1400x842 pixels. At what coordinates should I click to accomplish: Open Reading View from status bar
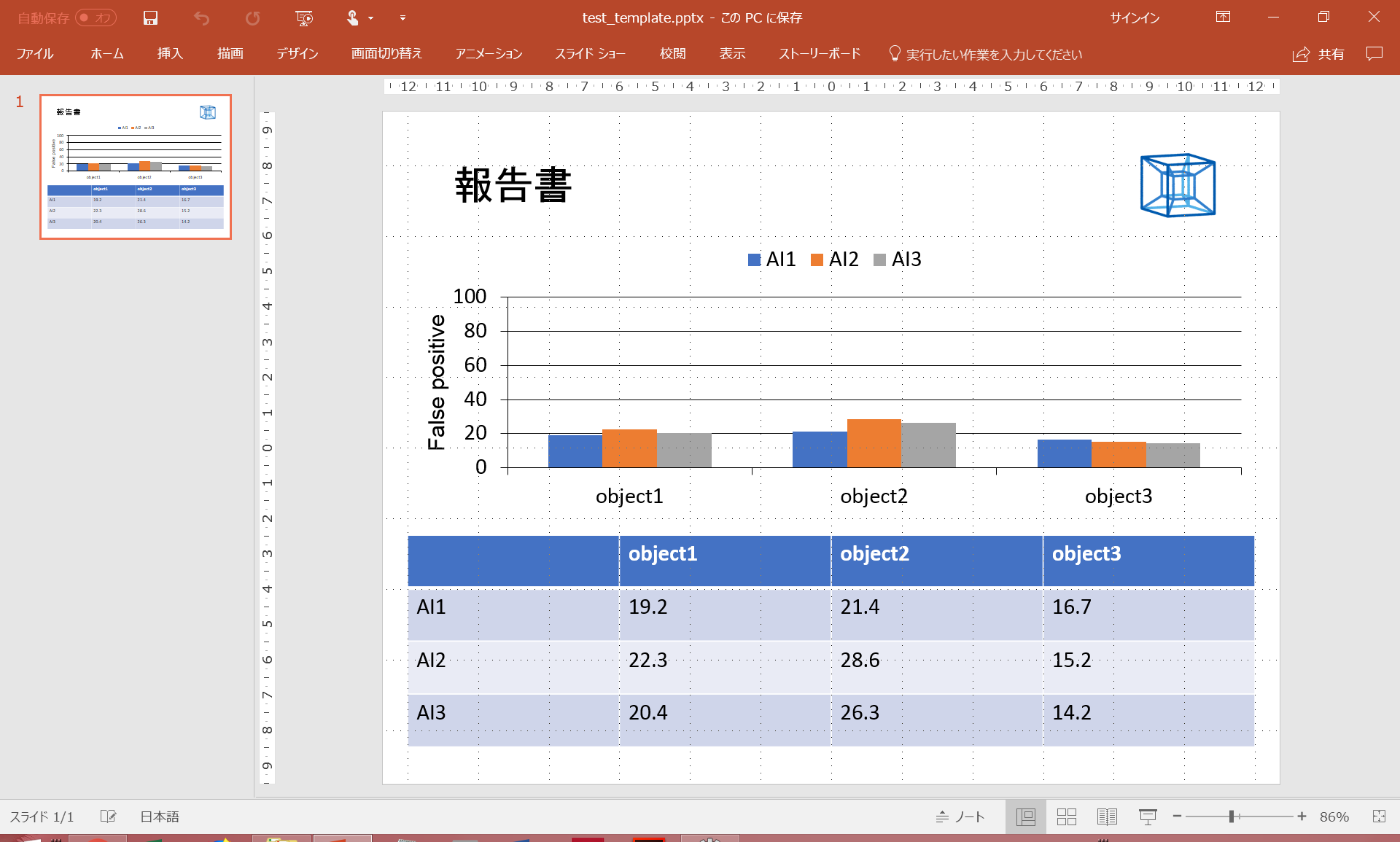[x=1107, y=816]
